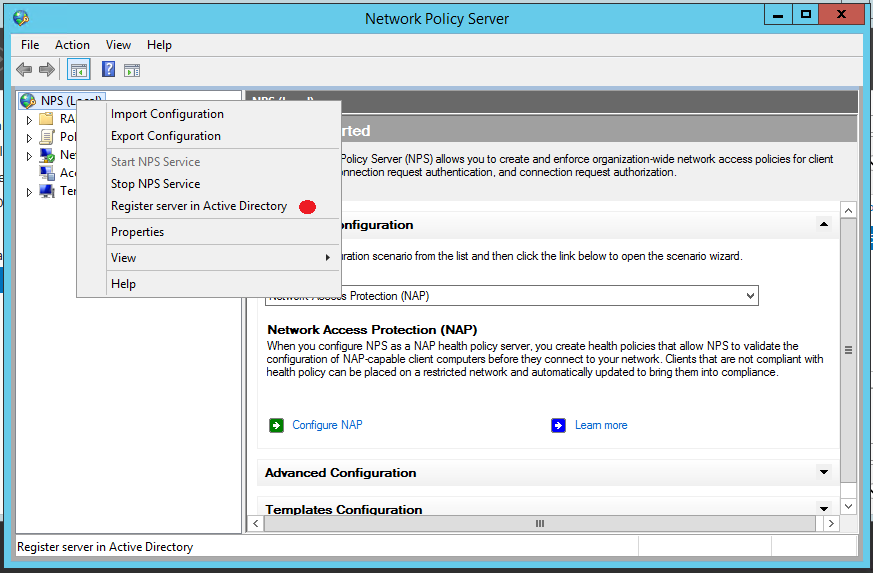This screenshot has width=873, height=573.
Task: Click the Forward arrow toolbar icon
Action: click(x=47, y=70)
